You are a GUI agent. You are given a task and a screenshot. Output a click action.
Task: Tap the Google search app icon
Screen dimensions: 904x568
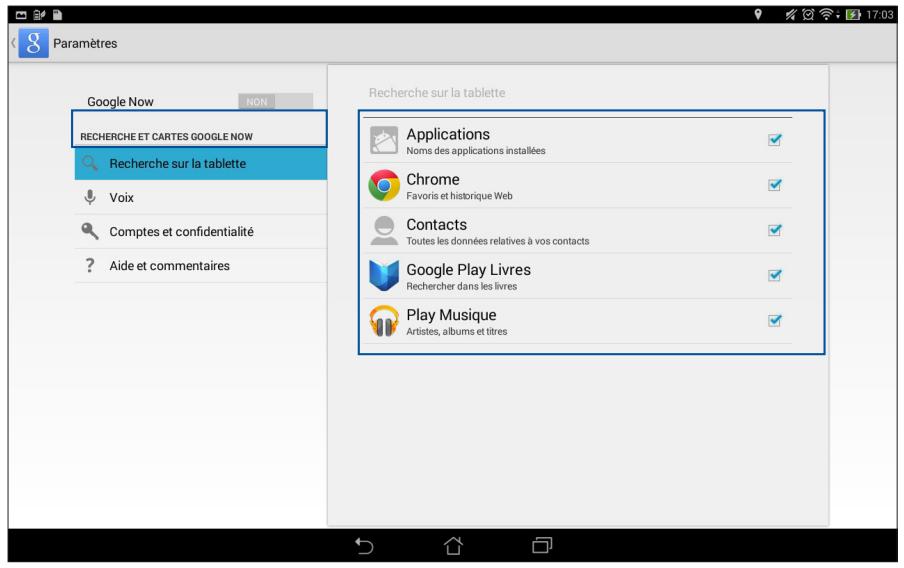pos(33,43)
